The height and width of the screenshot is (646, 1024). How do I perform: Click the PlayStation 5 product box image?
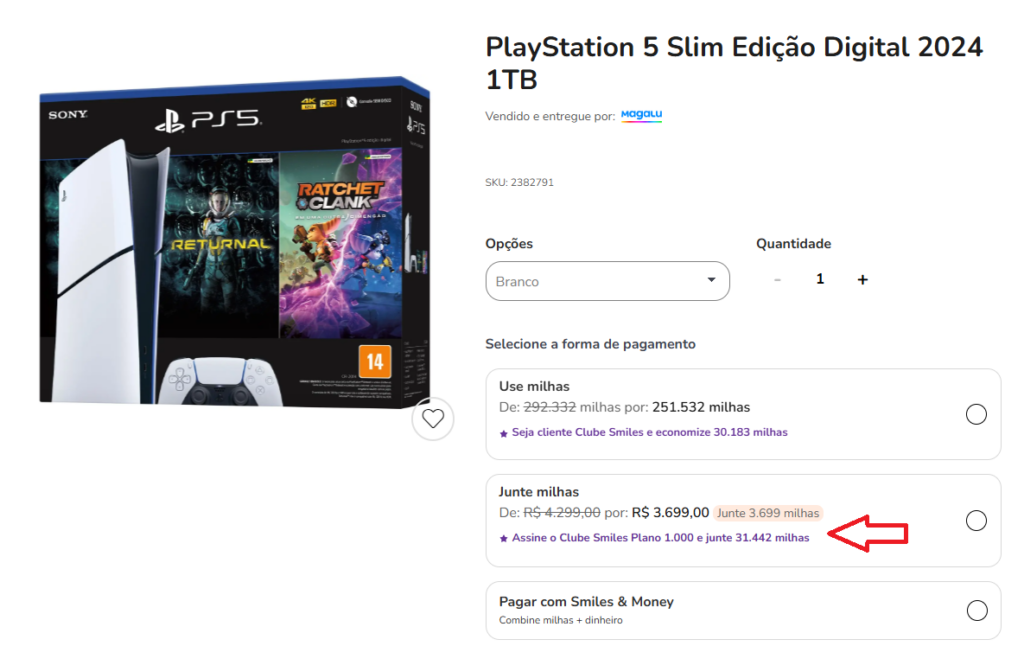(x=234, y=242)
